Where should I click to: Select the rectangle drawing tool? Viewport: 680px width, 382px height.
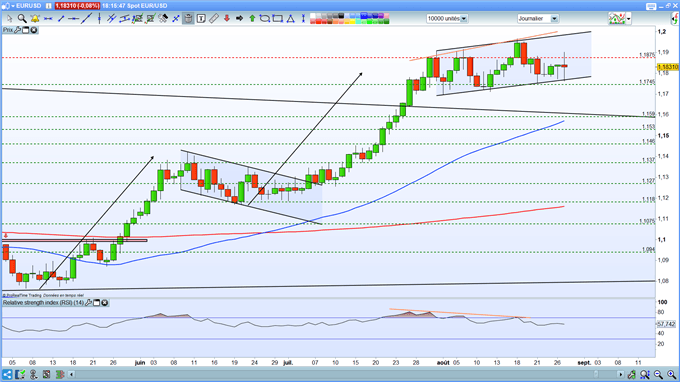(x=278, y=19)
